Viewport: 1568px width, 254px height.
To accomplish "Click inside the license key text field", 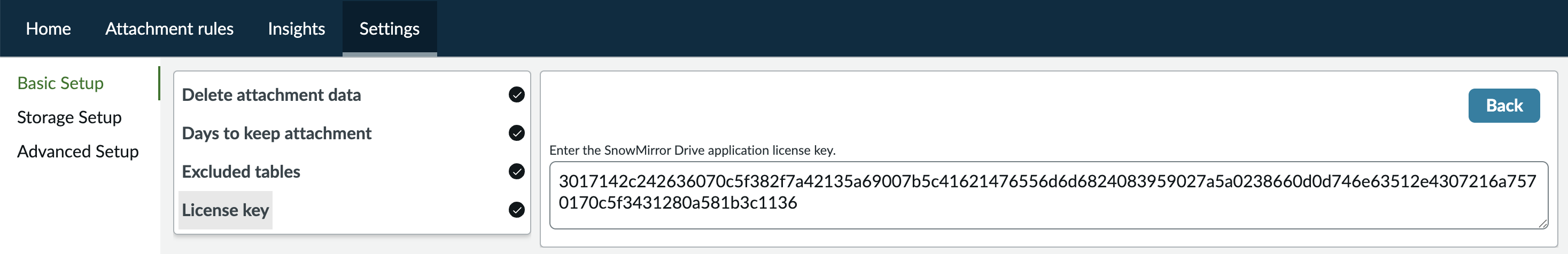I will tap(1048, 195).
